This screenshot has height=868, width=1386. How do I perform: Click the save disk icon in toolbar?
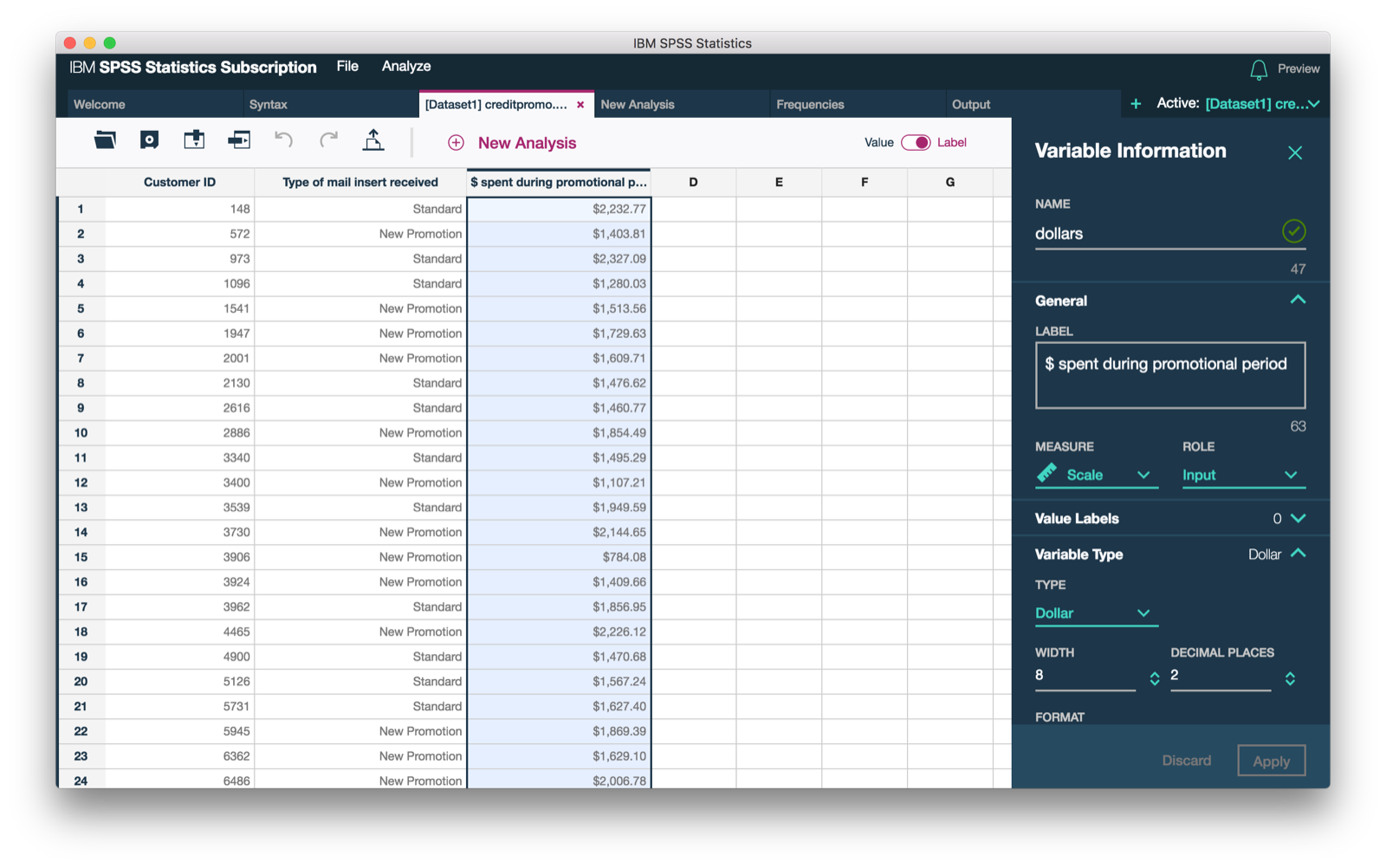149,140
